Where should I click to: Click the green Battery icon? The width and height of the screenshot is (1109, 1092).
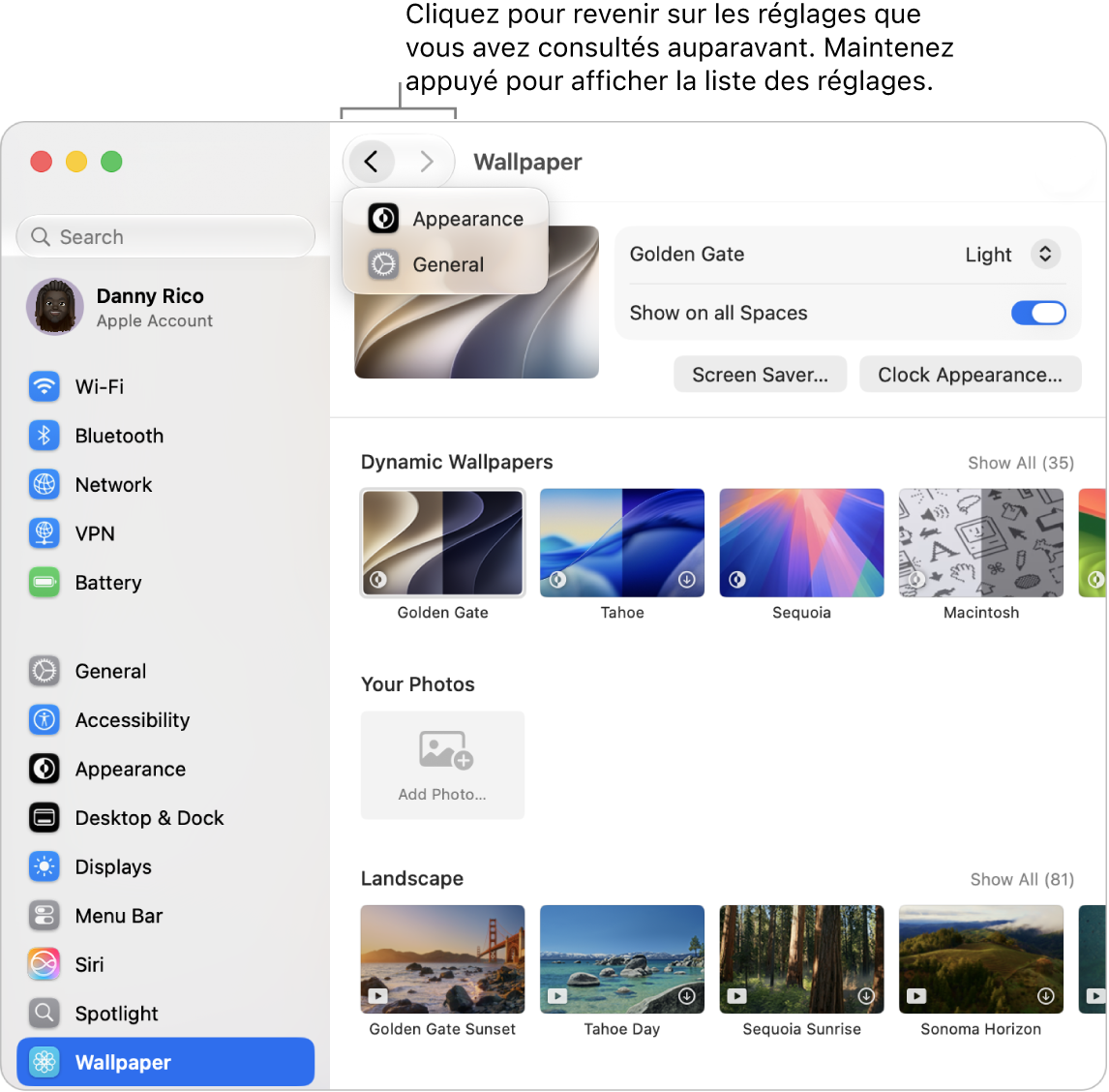click(44, 582)
